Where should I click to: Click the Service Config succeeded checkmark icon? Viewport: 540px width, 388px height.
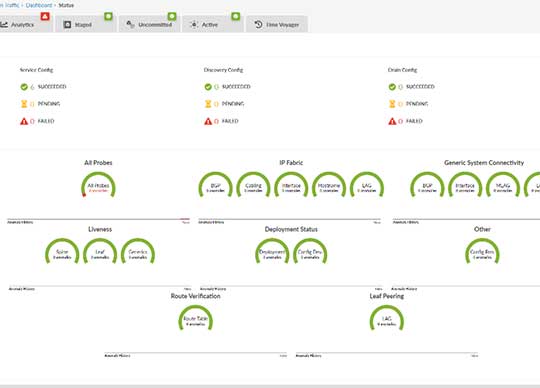tap(24, 87)
